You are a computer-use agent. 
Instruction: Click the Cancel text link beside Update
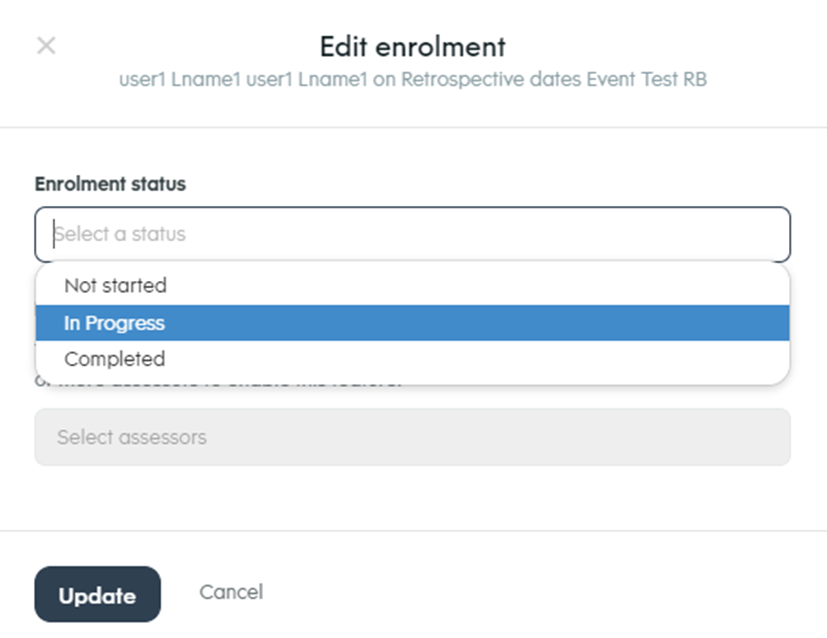tap(231, 592)
